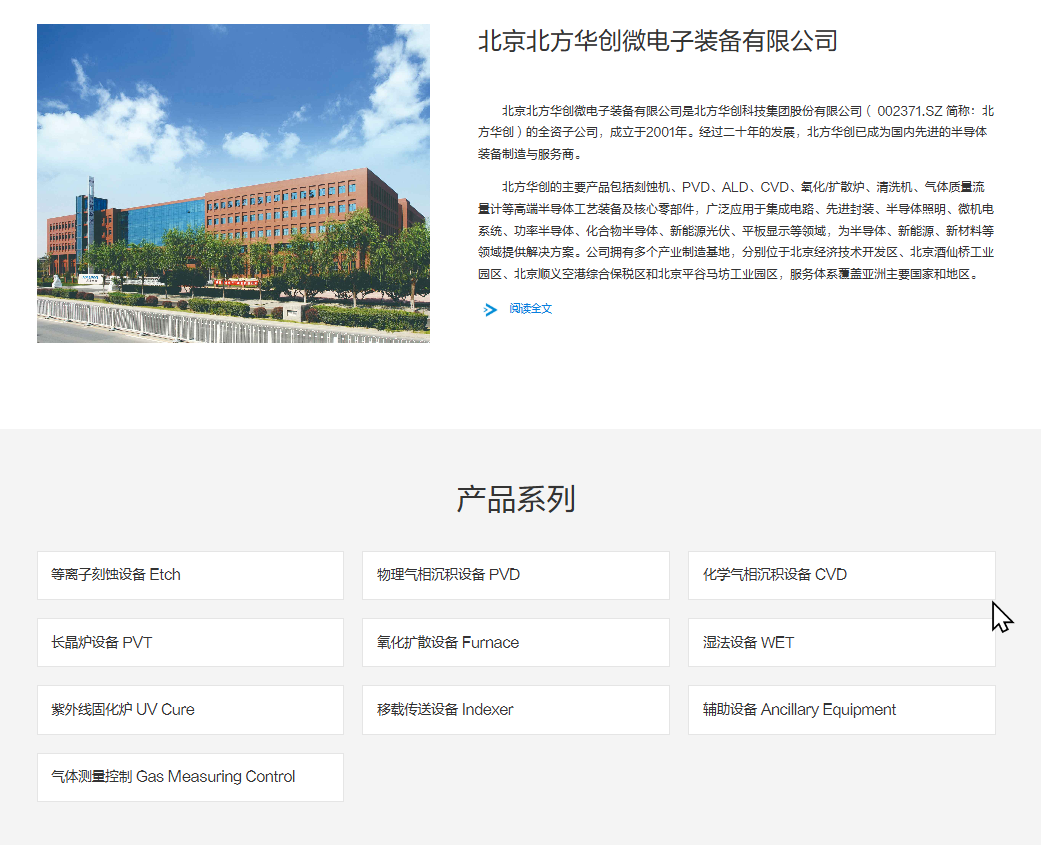The image size is (1041, 845).
Task: Select 物理气相沉积设备 PVD product series
Action: (516, 576)
